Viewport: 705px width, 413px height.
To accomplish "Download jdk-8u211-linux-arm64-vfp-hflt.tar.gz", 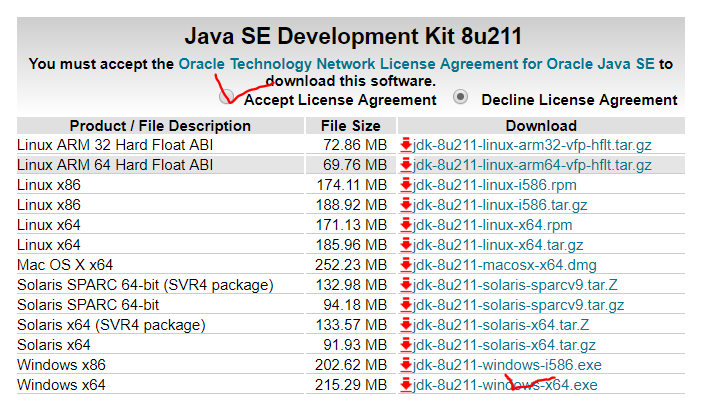I will click(532, 165).
